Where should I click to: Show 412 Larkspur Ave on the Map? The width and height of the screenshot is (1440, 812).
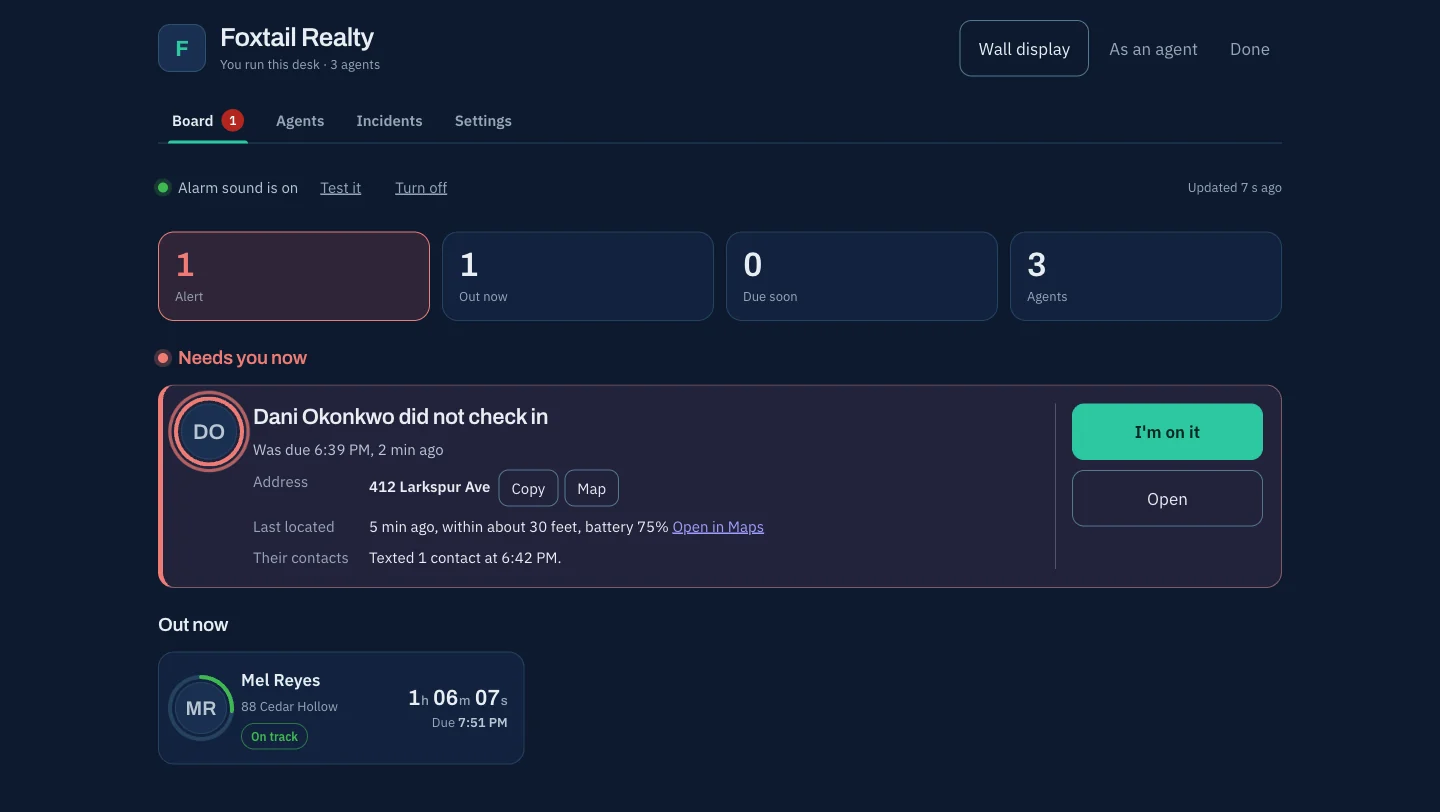click(x=592, y=488)
